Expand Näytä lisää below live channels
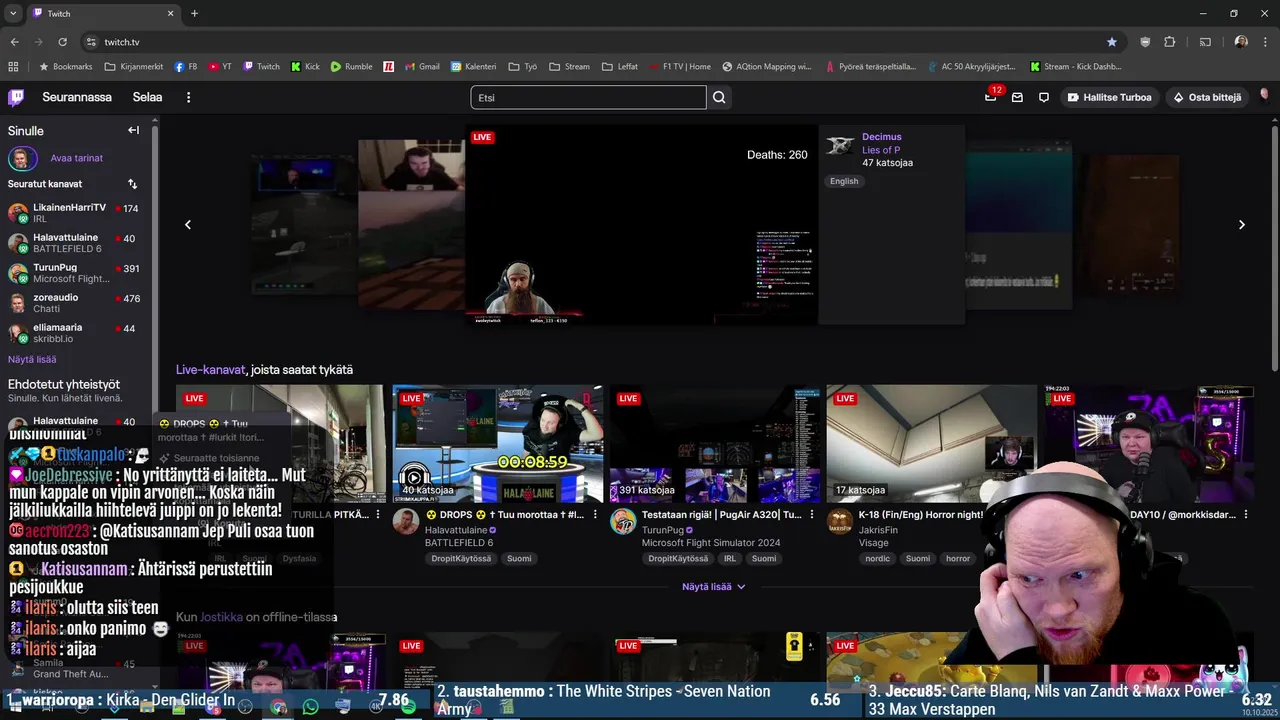The height and width of the screenshot is (720, 1280). [x=714, y=587]
